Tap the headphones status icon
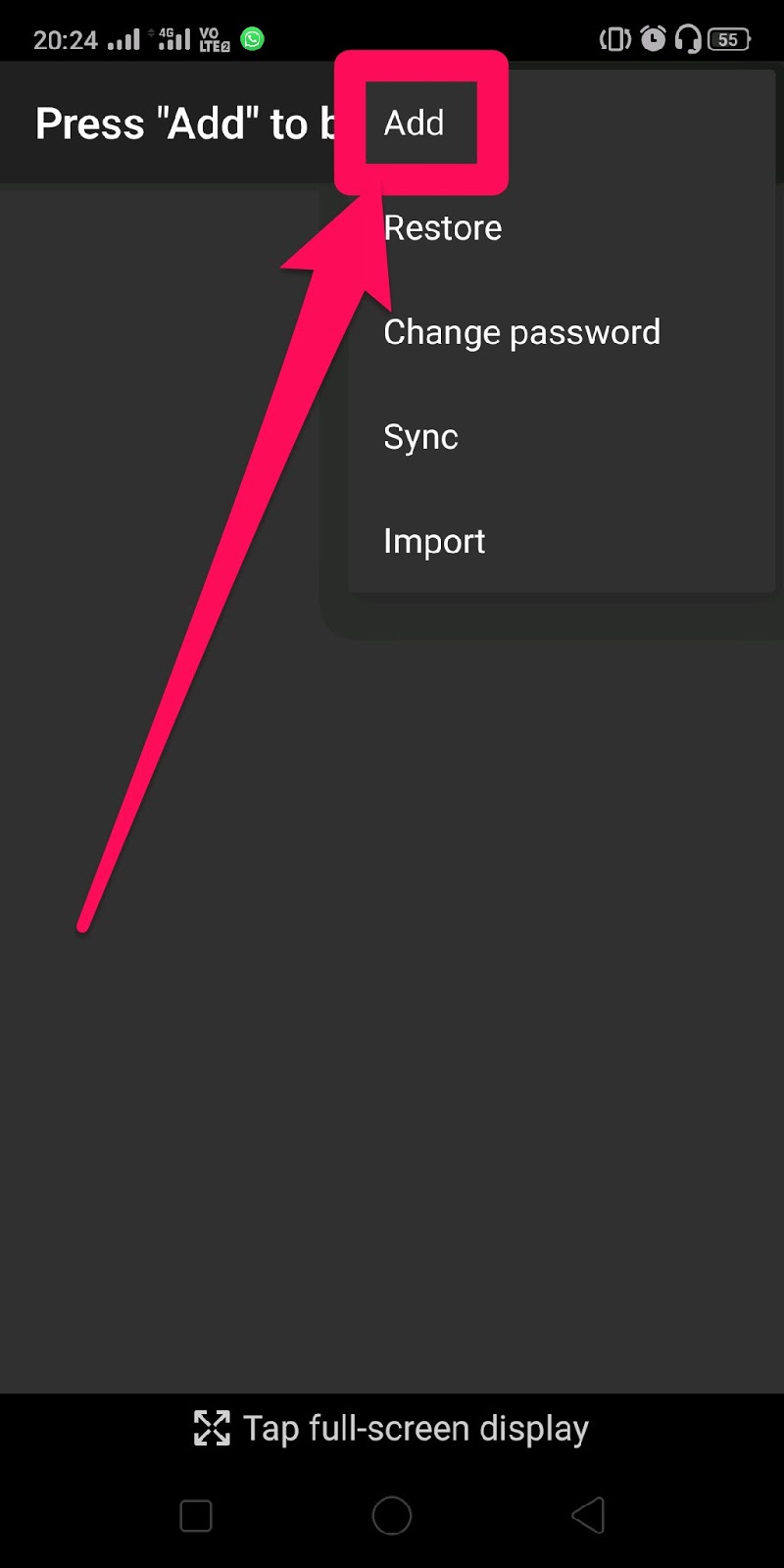Screen dimensions: 784x1568 click(x=688, y=39)
